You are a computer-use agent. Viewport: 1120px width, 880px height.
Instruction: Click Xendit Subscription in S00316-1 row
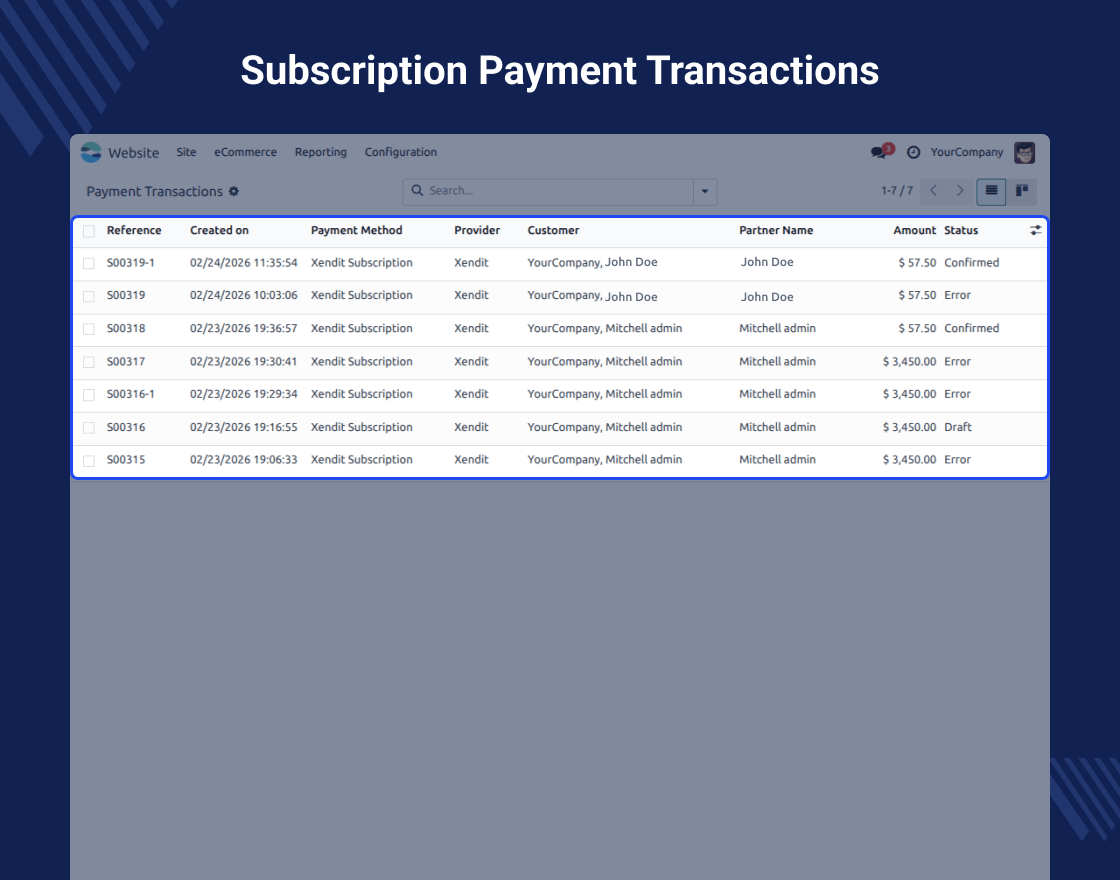(x=361, y=394)
